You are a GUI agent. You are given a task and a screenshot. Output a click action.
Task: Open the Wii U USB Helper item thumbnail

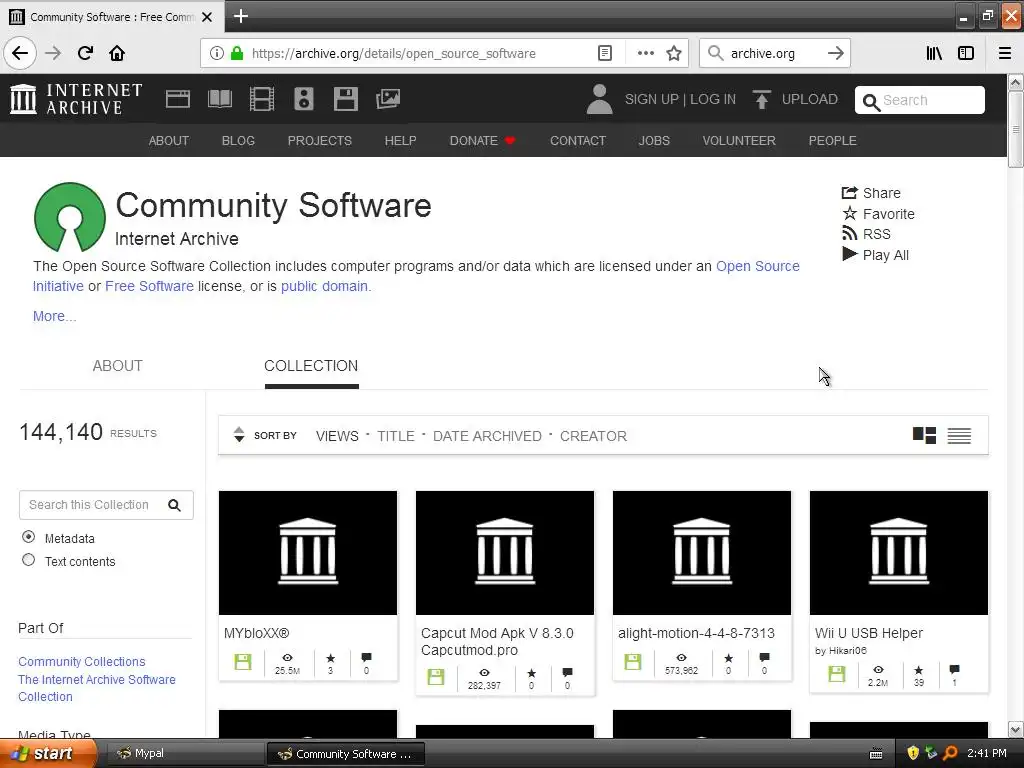click(899, 552)
